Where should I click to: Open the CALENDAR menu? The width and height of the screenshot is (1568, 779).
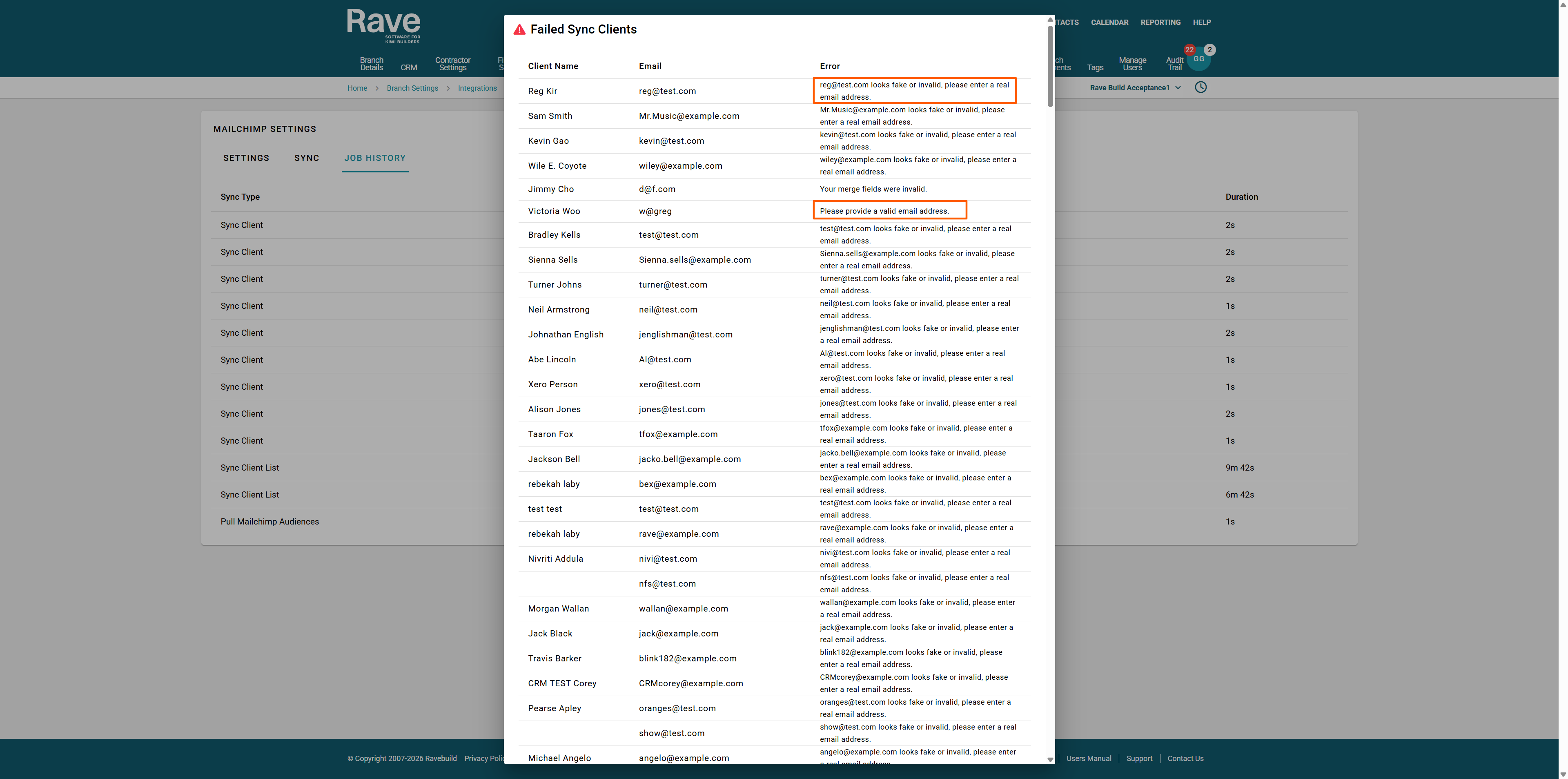tap(1109, 22)
